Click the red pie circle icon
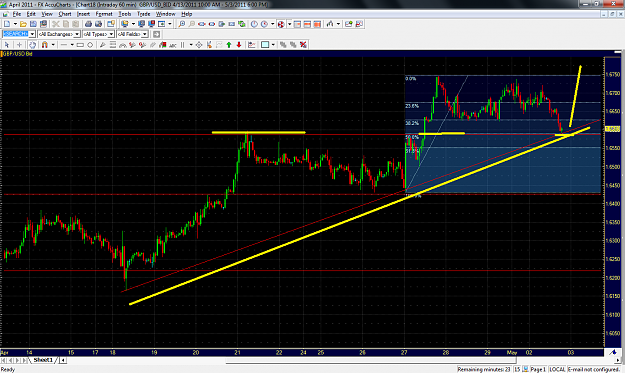The image size is (625, 373). 281,24
